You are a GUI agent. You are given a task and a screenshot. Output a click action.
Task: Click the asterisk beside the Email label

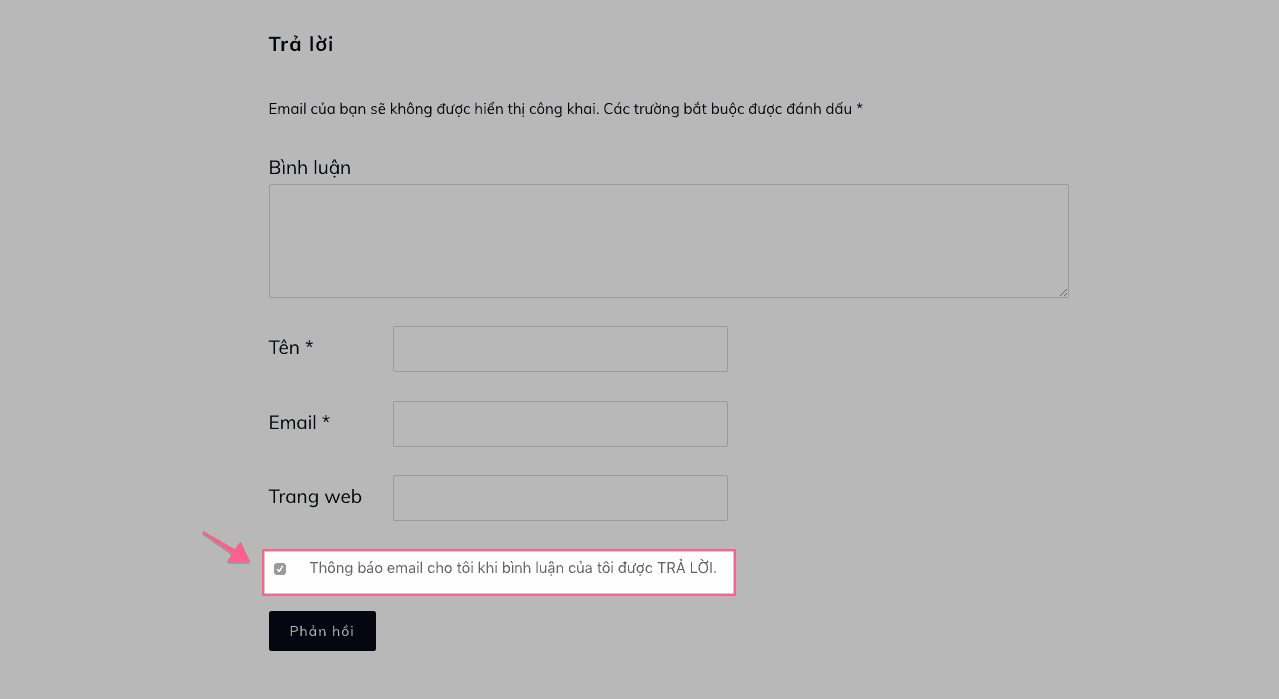(326, 421)
